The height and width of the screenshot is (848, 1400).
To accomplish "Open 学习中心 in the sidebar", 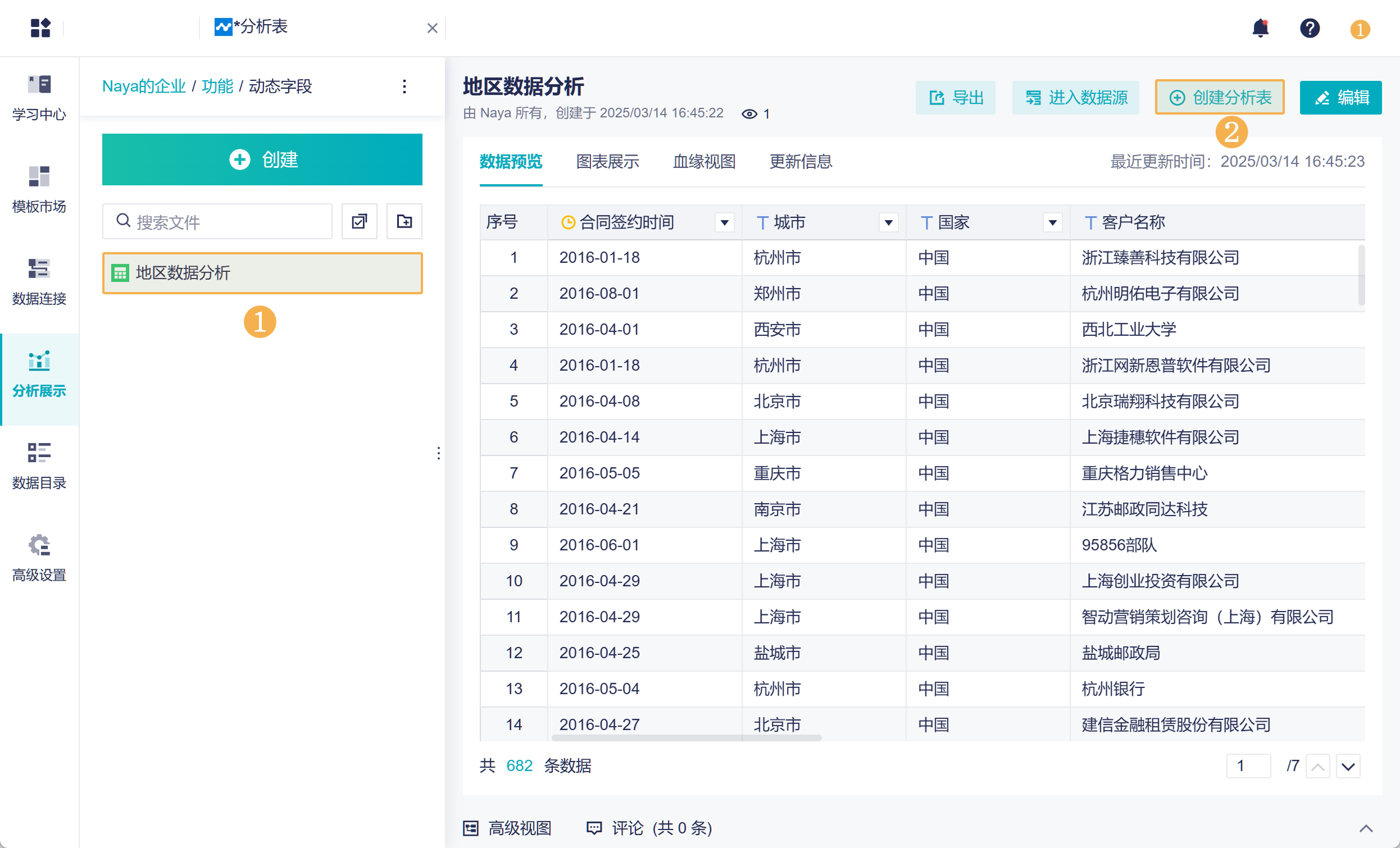I will click(x=39, y=98).
